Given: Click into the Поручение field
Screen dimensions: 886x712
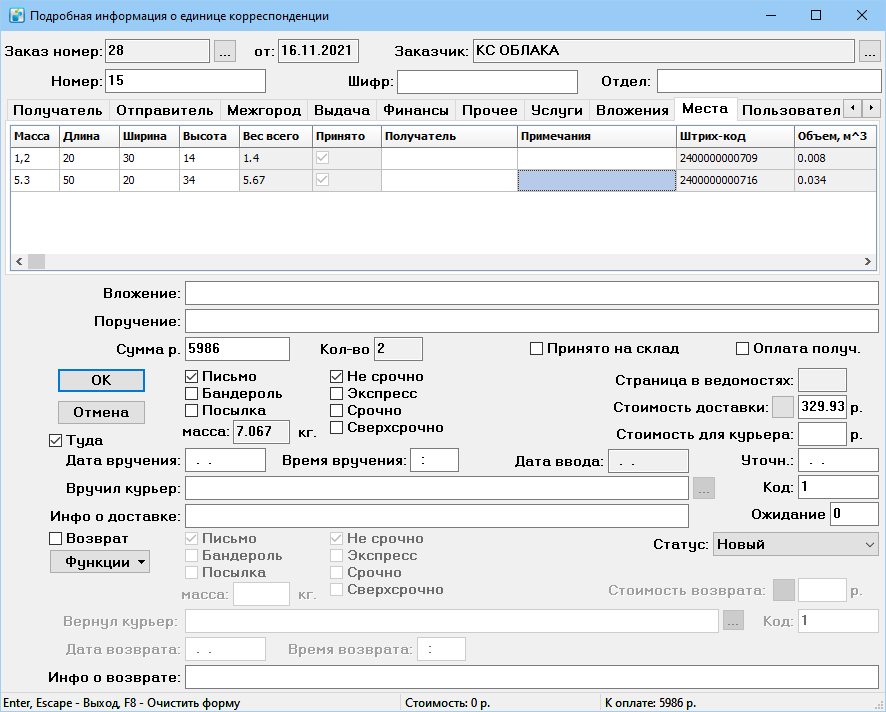Looking at the screenshot, I should pyautogui.click(x=532, y=321).
